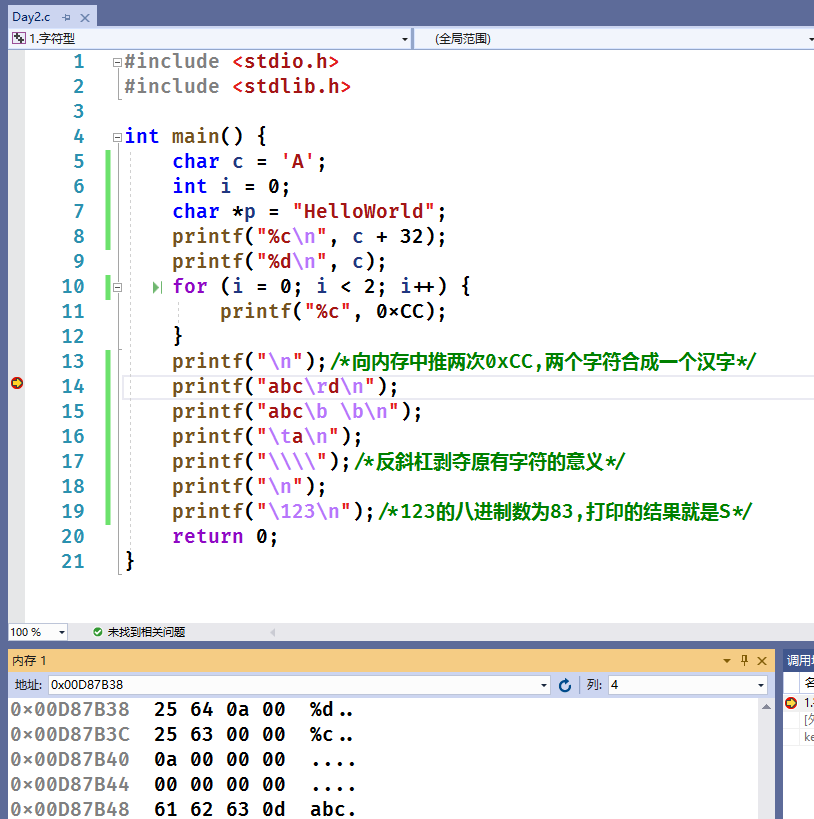The image size is (814, 819).
Task: Open the memory address history dropdown
Action: point(544,685)
